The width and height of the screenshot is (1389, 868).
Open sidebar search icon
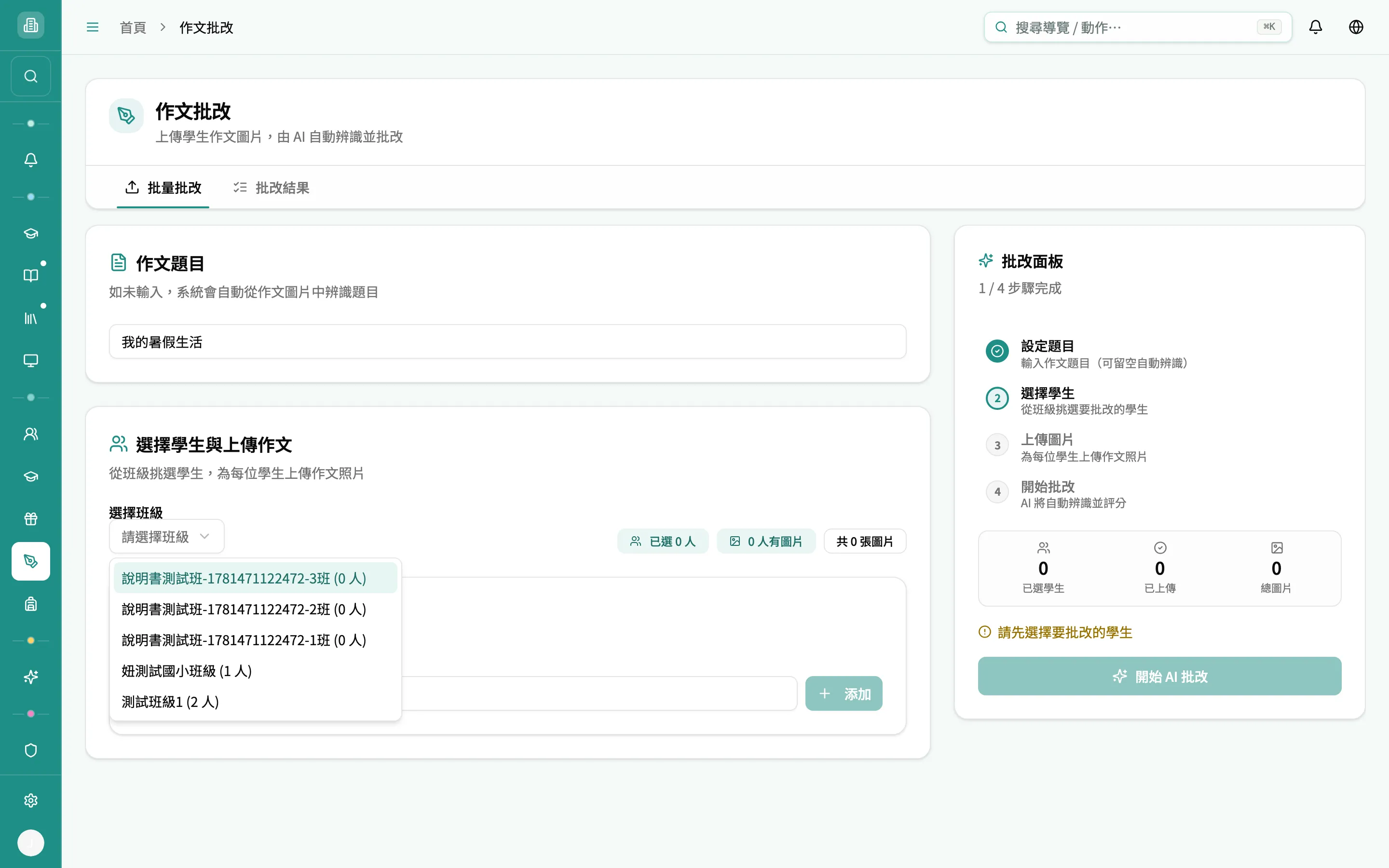click(30, 76)
